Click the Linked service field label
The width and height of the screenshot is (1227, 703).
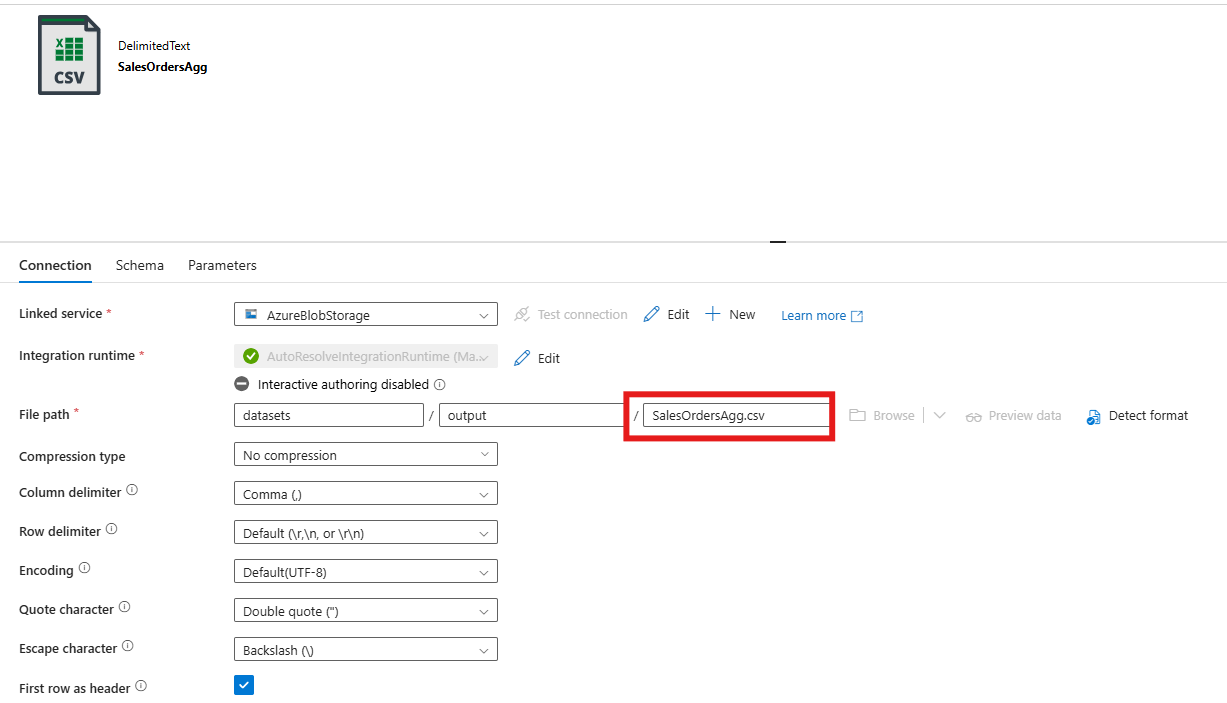click(60, 313)
